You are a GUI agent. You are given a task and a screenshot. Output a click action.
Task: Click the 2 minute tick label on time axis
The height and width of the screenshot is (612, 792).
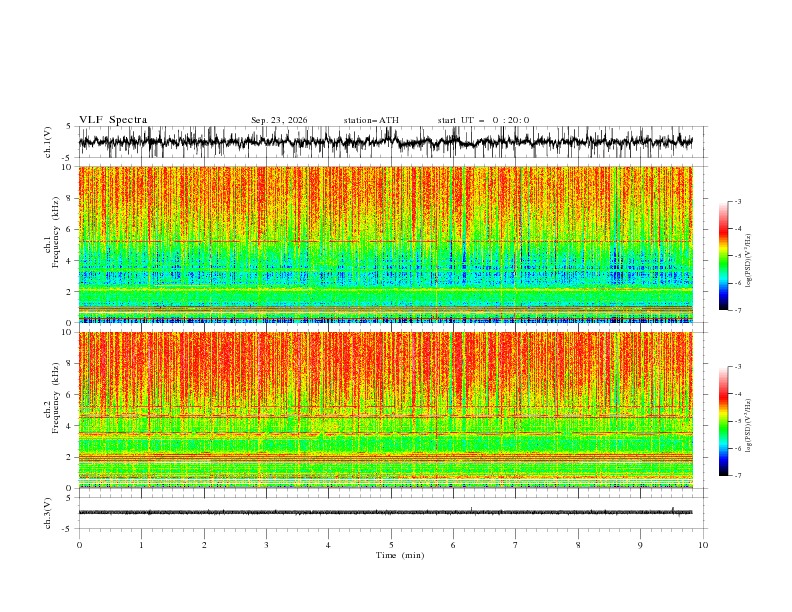pyautogui.click(x=204, y=545)
